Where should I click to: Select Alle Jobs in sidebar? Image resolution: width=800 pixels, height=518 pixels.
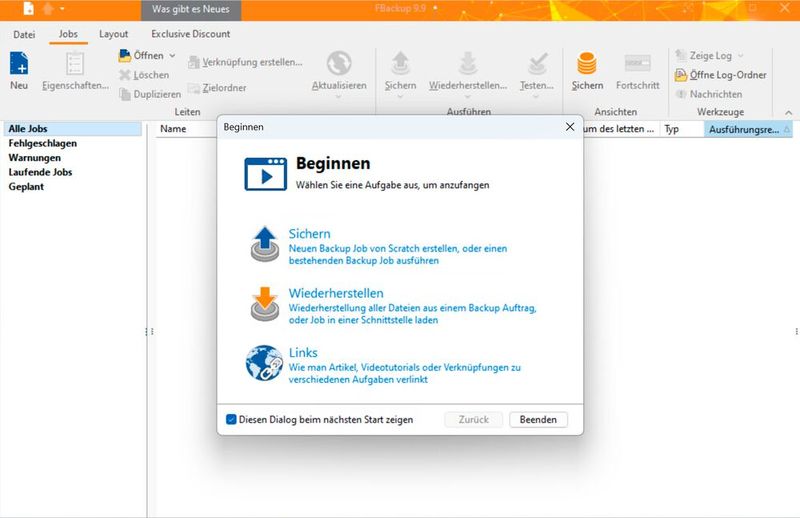[x=72, y=129]
